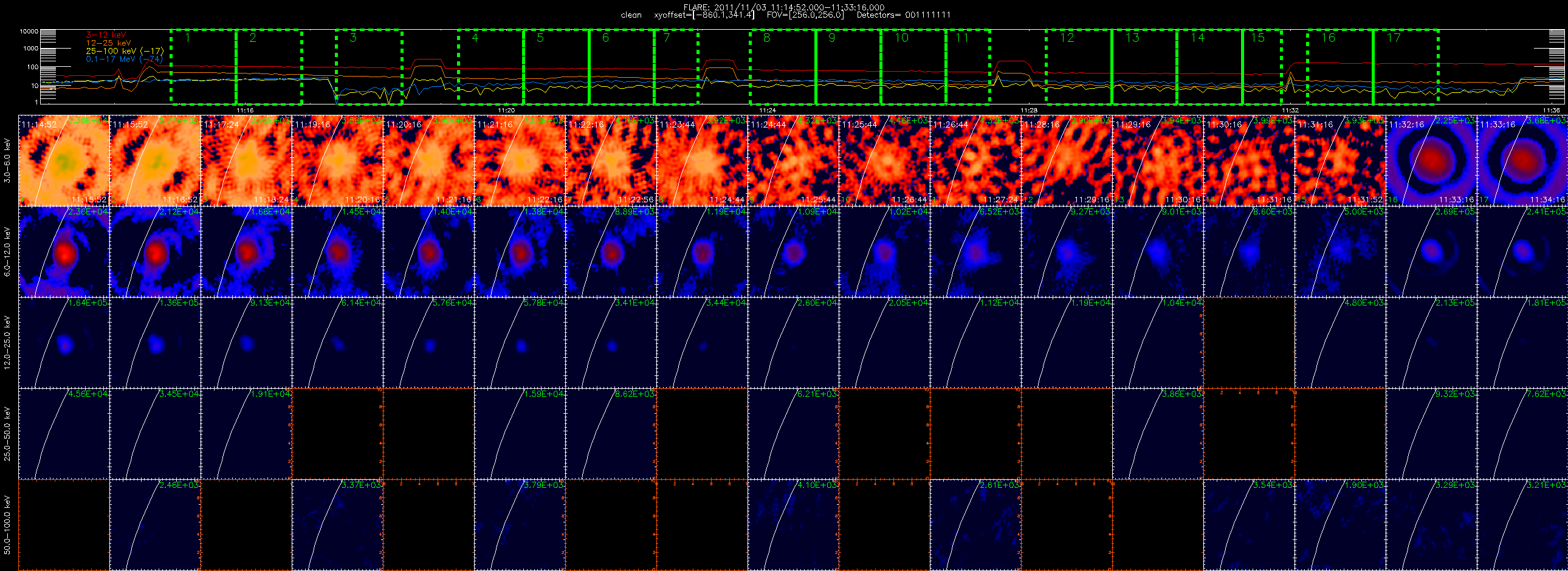Click the '12.0-25.0 keV' row label
This screenshot has height=571, width=1568.
7,343
